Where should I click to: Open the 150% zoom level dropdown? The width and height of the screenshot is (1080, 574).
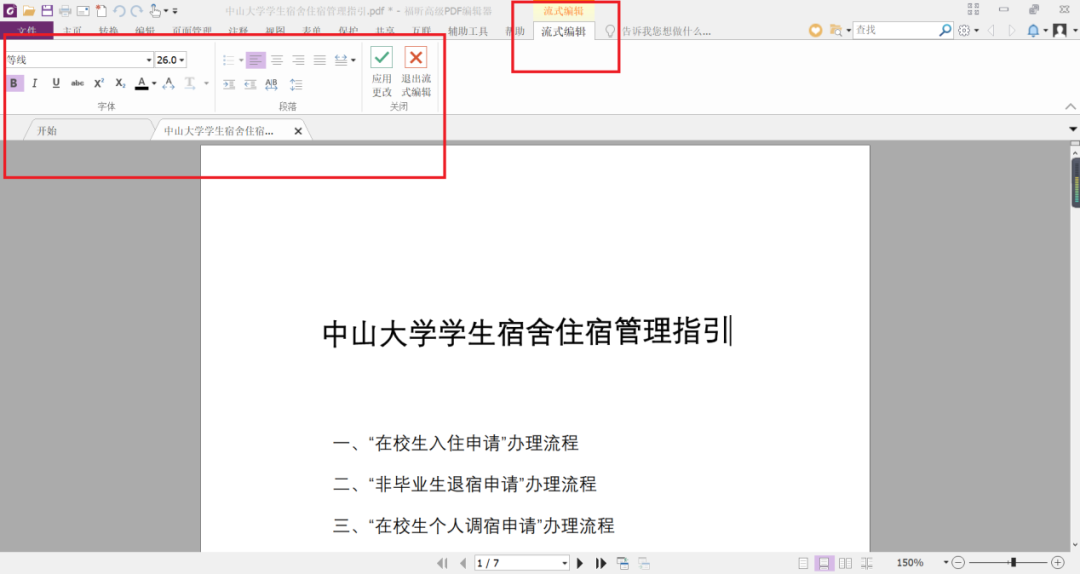946,563
